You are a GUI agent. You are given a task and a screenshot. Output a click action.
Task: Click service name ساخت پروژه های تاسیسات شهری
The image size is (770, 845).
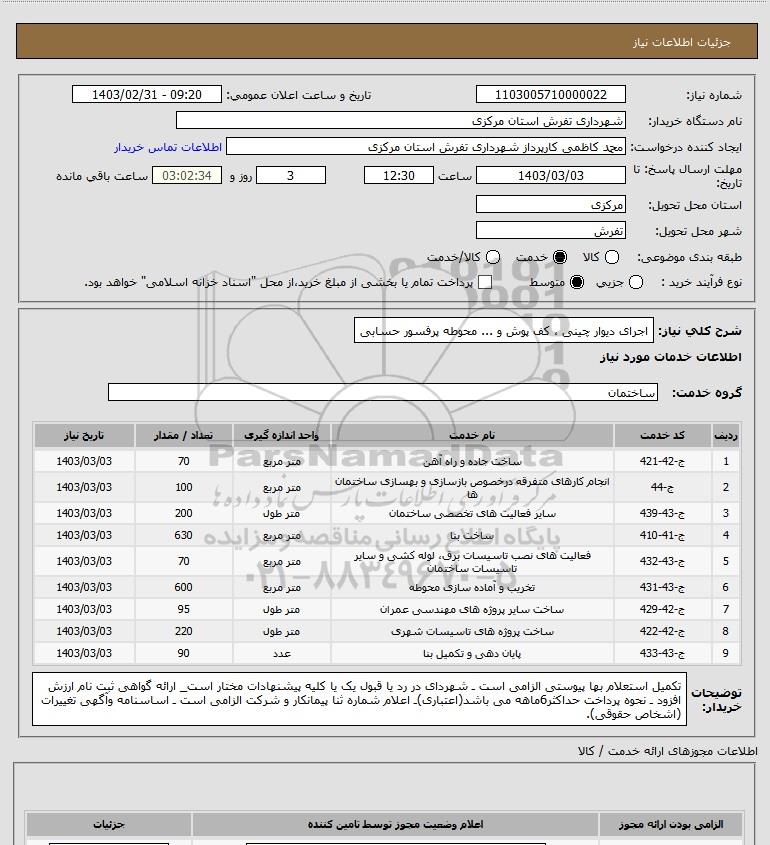coord(472,631)
